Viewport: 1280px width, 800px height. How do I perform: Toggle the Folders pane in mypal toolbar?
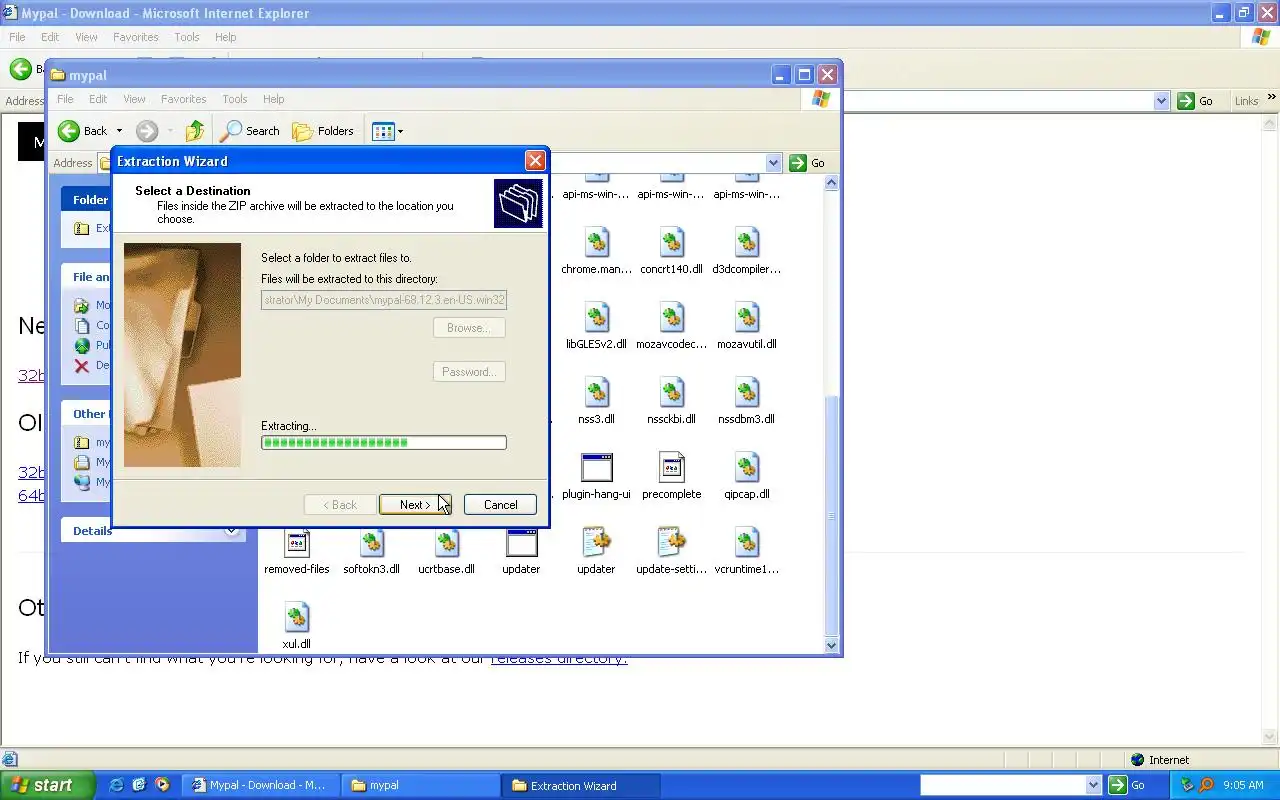pyautogui.click(x=323, y=131)
